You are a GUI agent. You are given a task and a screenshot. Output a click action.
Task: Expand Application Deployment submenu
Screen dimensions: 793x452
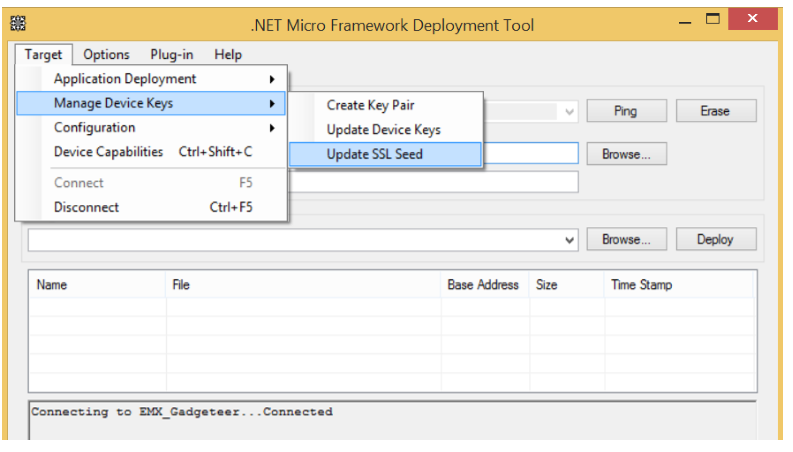tap(151, 79)
